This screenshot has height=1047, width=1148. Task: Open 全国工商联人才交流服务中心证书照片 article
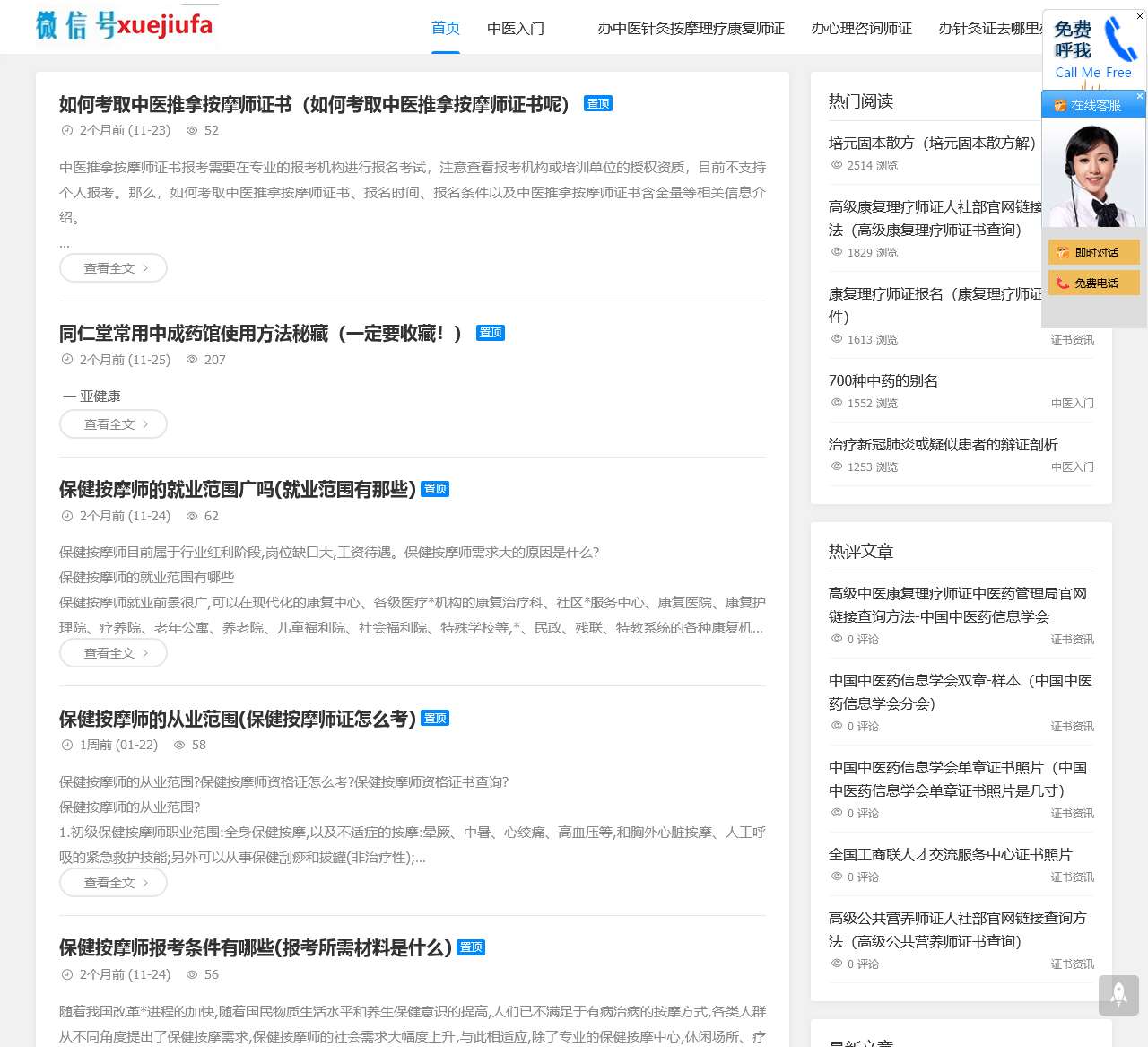pyautogui.click(x=951, y=855)
